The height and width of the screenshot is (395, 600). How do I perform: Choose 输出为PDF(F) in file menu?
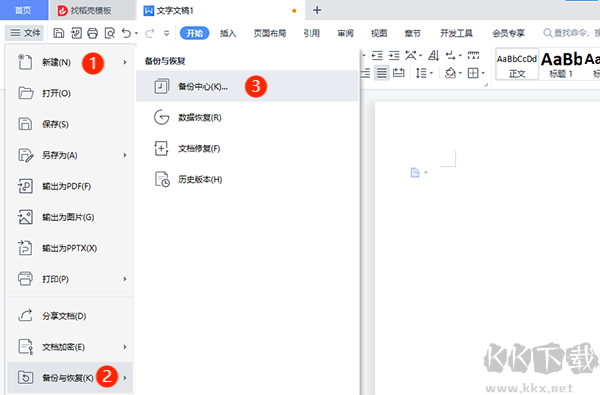tap(70, 186)
